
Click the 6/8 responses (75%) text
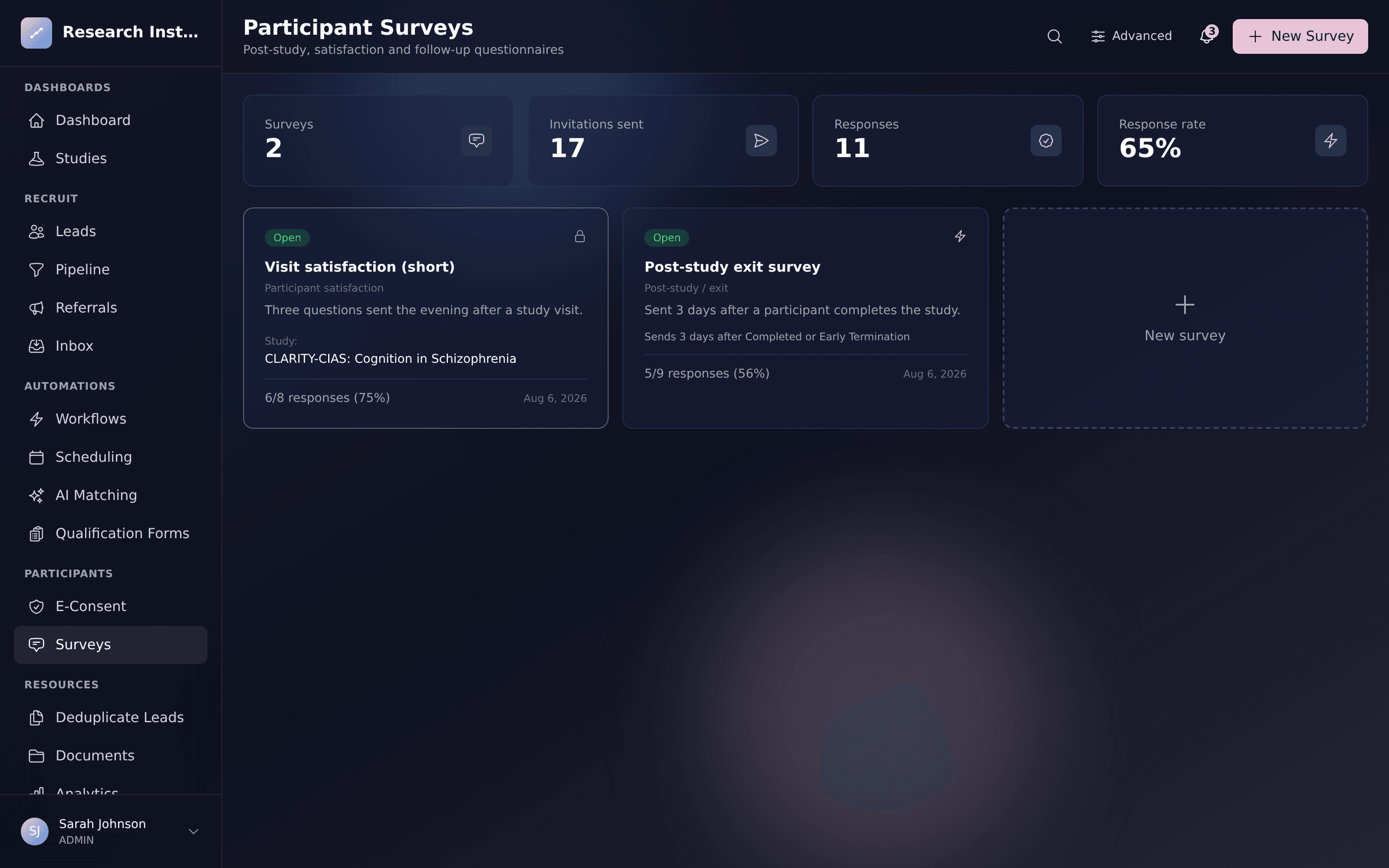(327, 398)
